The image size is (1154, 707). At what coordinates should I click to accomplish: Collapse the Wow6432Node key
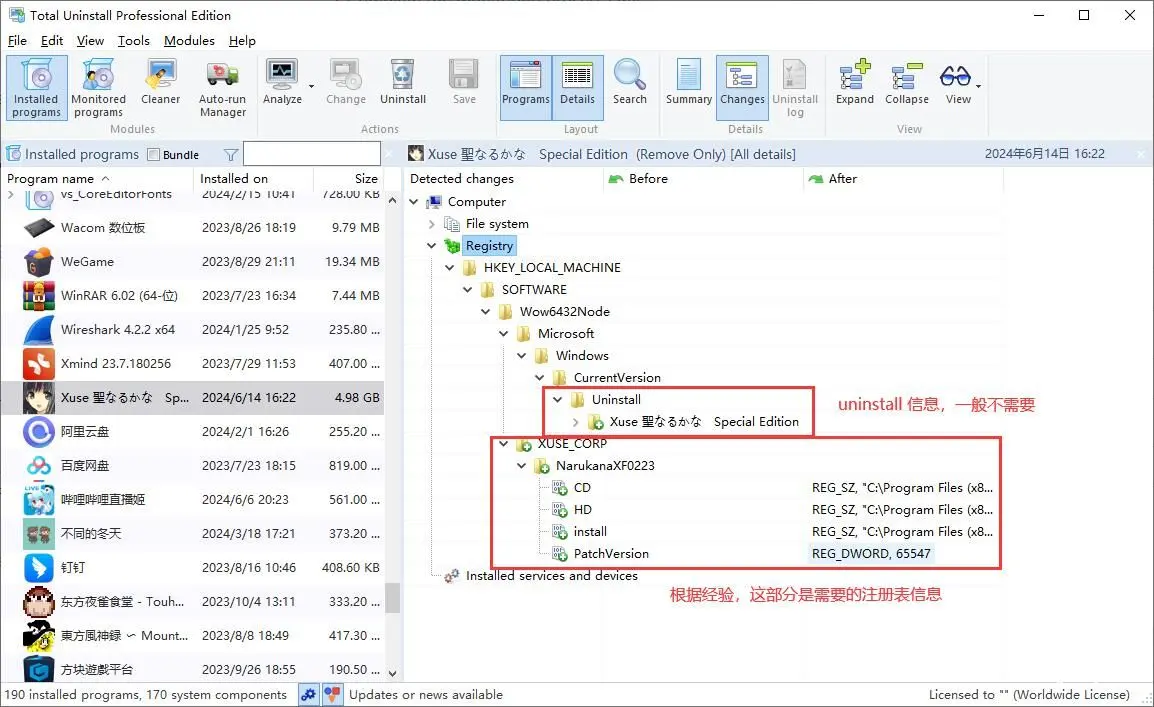(486, 312)
